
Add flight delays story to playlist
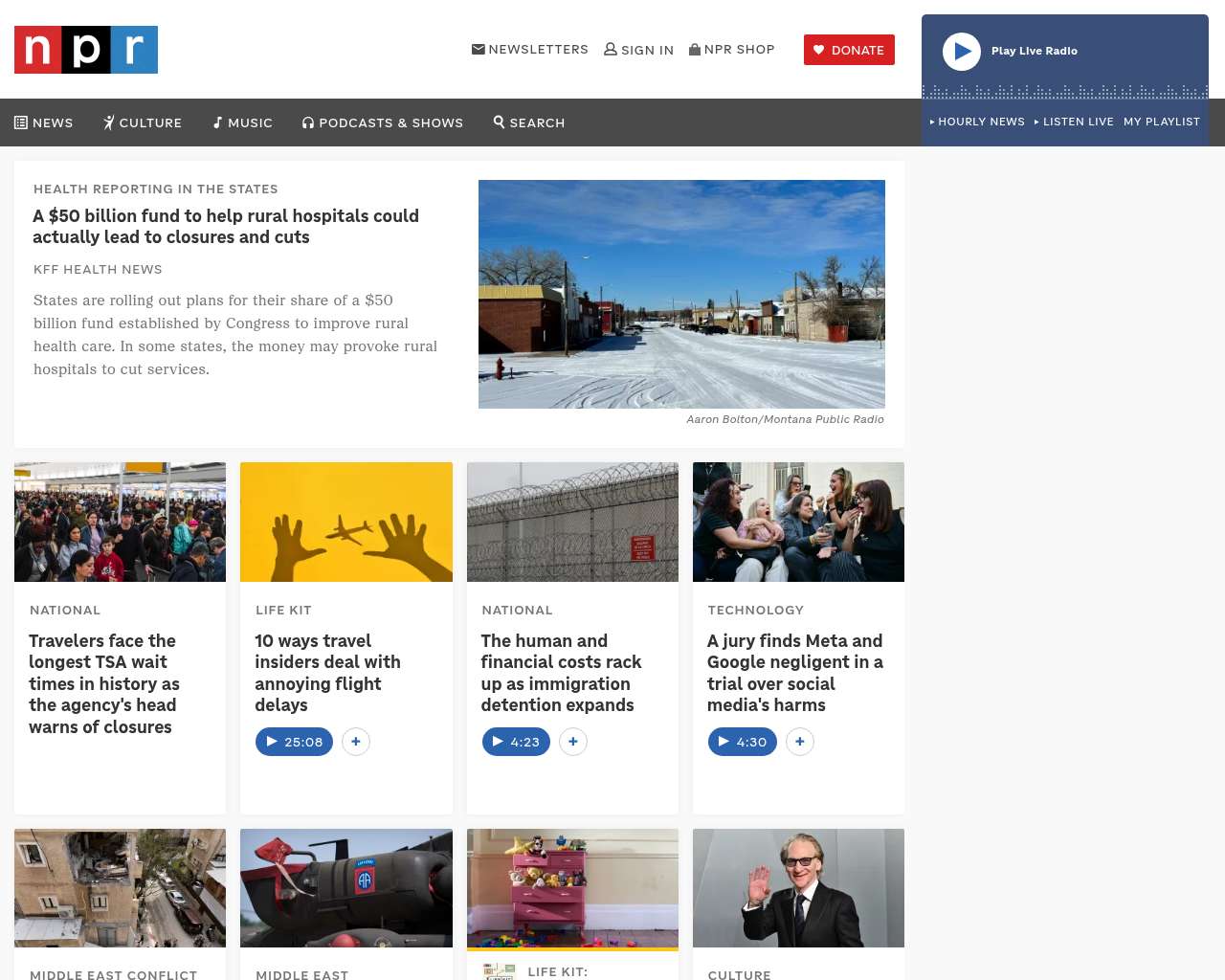click(356, 742)
